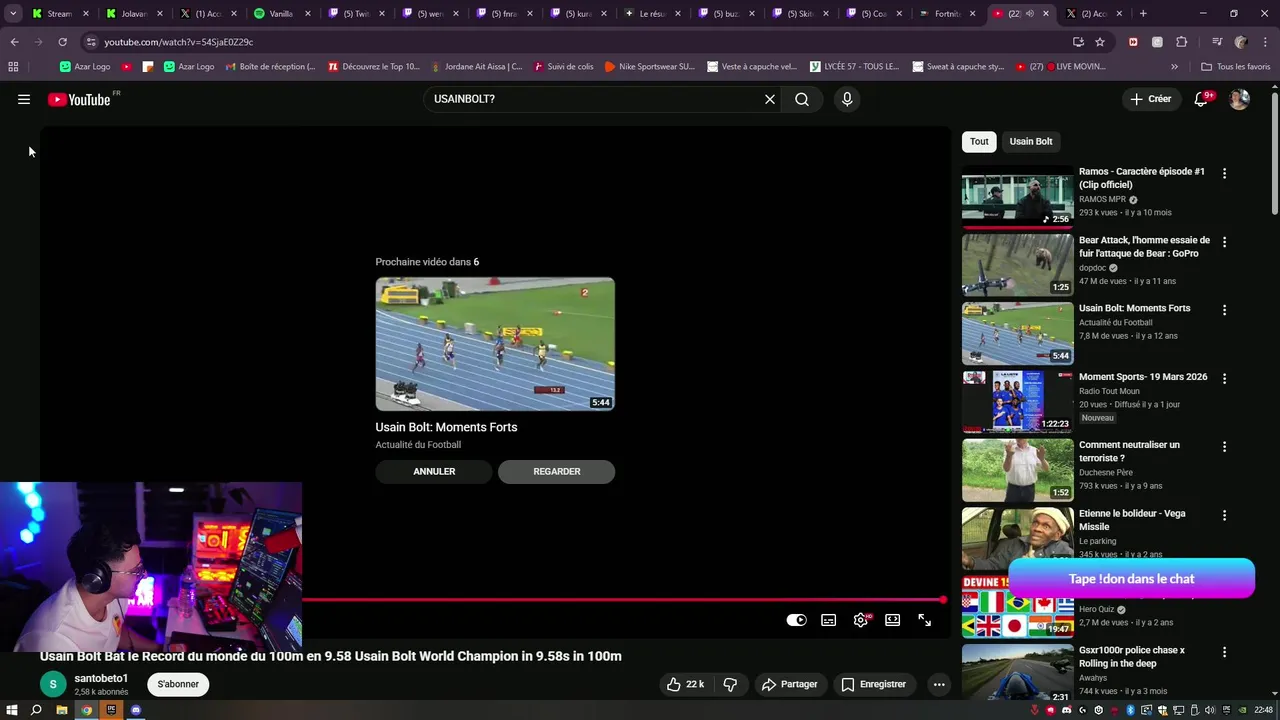
Task: Go back in browser history
Action: (x=14, y=42)
